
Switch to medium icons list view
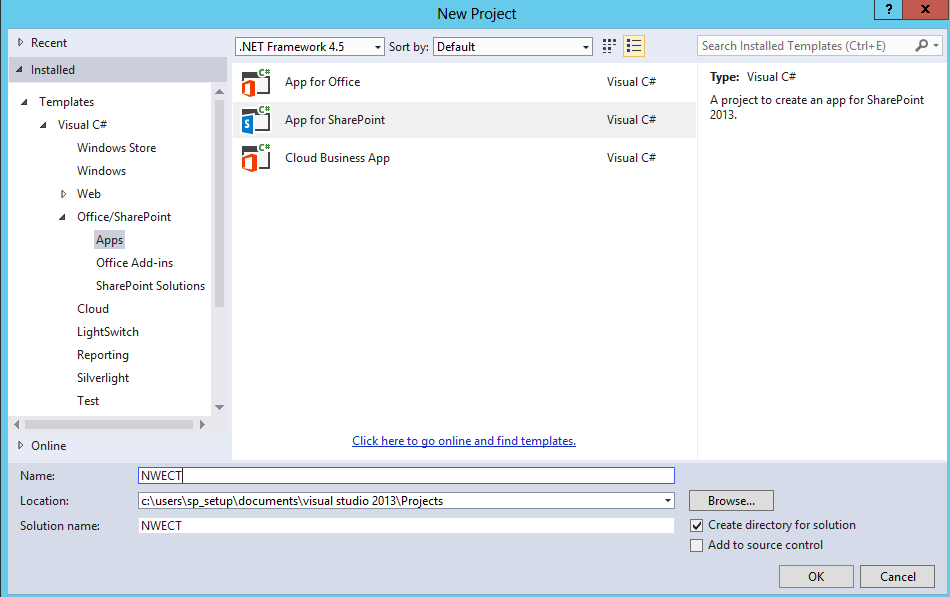[634, 46]
